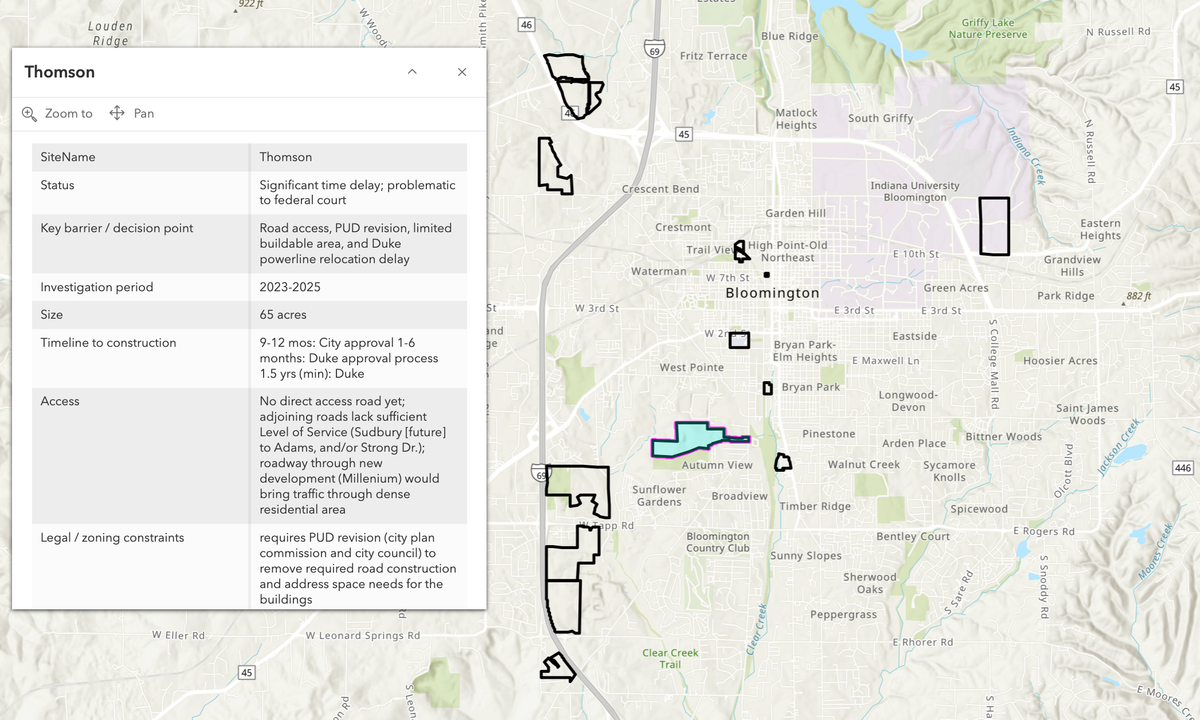Click Route 45 shield near Crescent Bend
This screenshot has height=720, width=1200.
tap(684, 134)
